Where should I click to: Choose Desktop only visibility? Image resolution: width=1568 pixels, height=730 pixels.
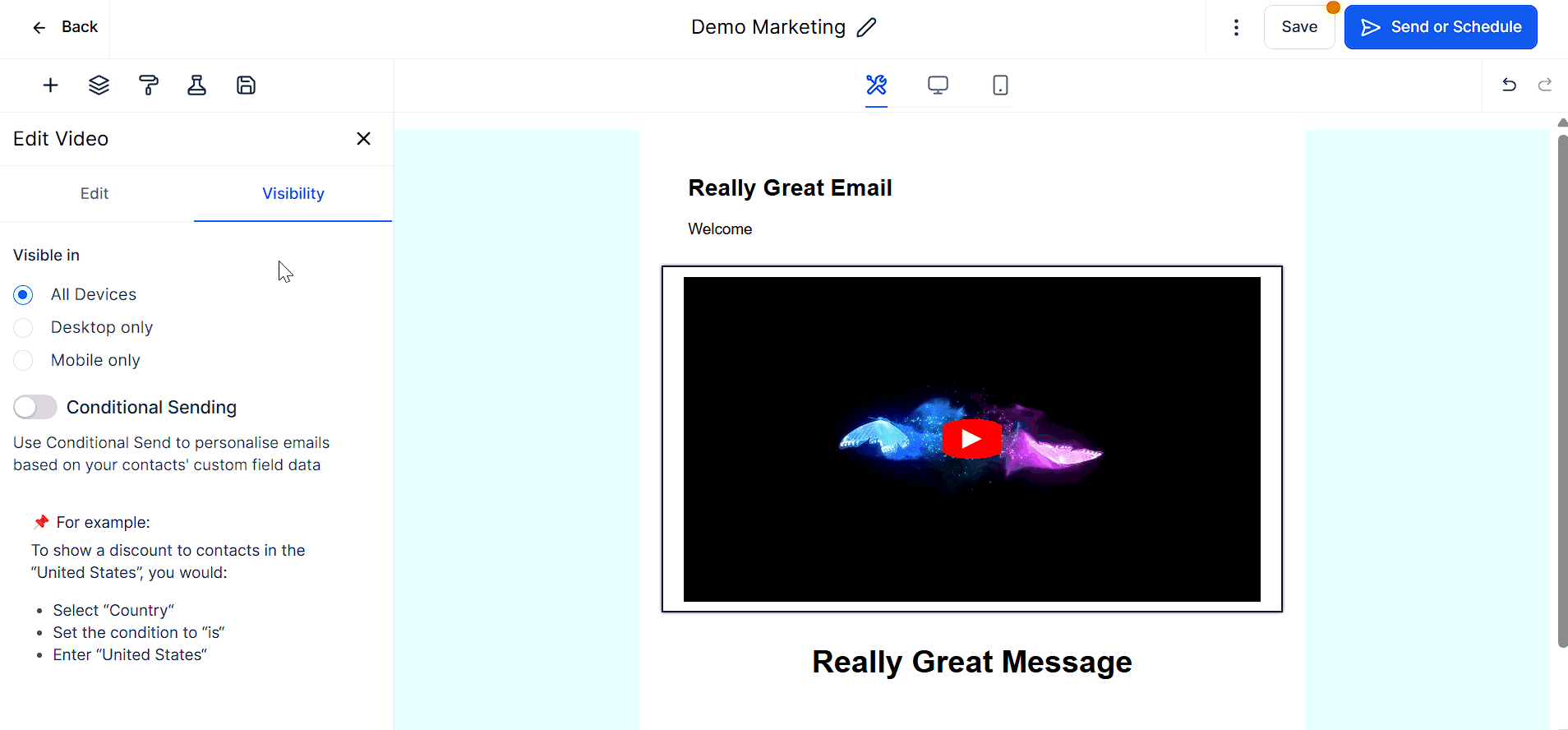(24, 327)
